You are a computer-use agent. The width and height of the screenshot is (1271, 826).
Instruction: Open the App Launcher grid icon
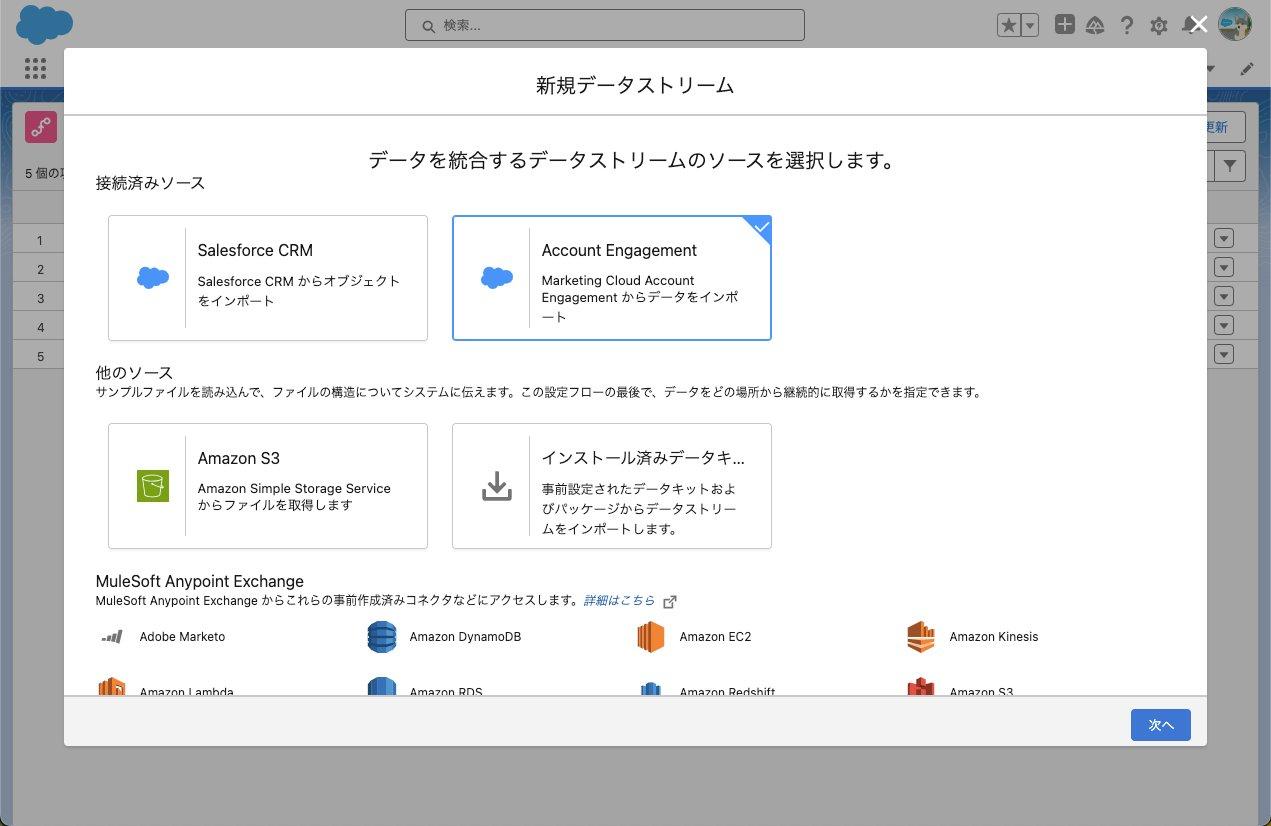tap(35, 68)
